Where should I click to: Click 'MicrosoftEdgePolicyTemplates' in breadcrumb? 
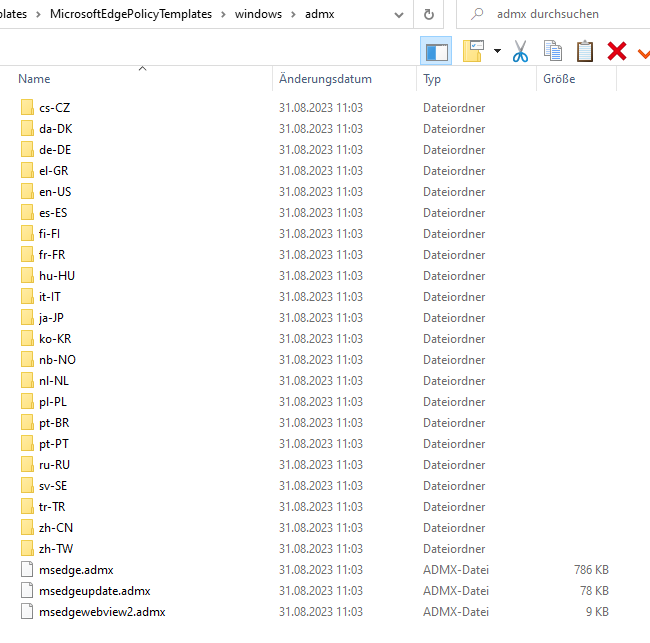pyautogui.click(x=131, y=14)
